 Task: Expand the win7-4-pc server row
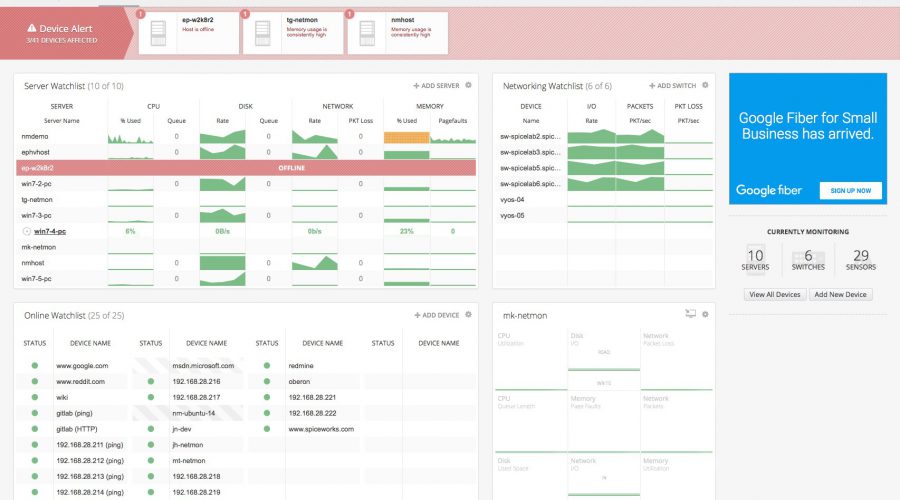pos(25,231)
